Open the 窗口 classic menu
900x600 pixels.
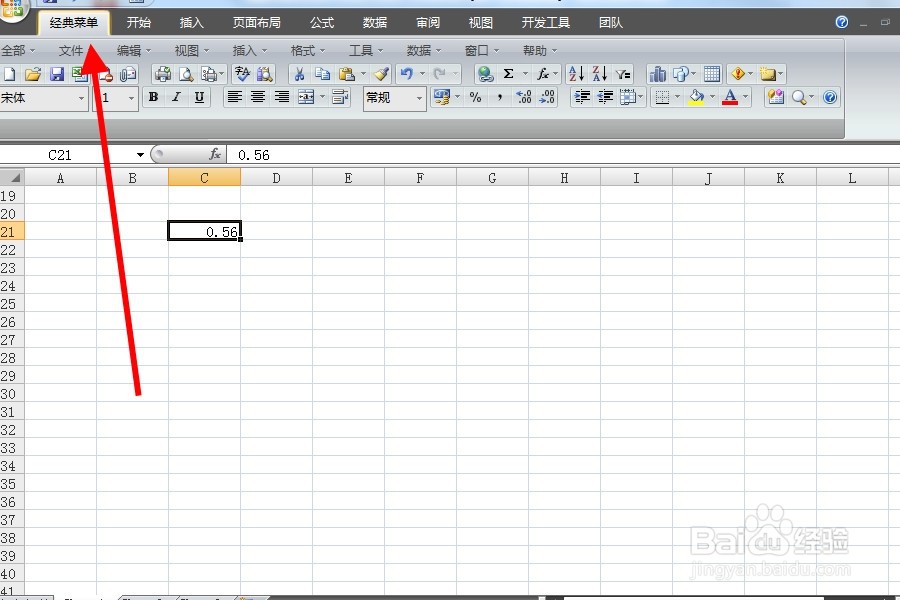pyautogui.click(x=482, y=51)
